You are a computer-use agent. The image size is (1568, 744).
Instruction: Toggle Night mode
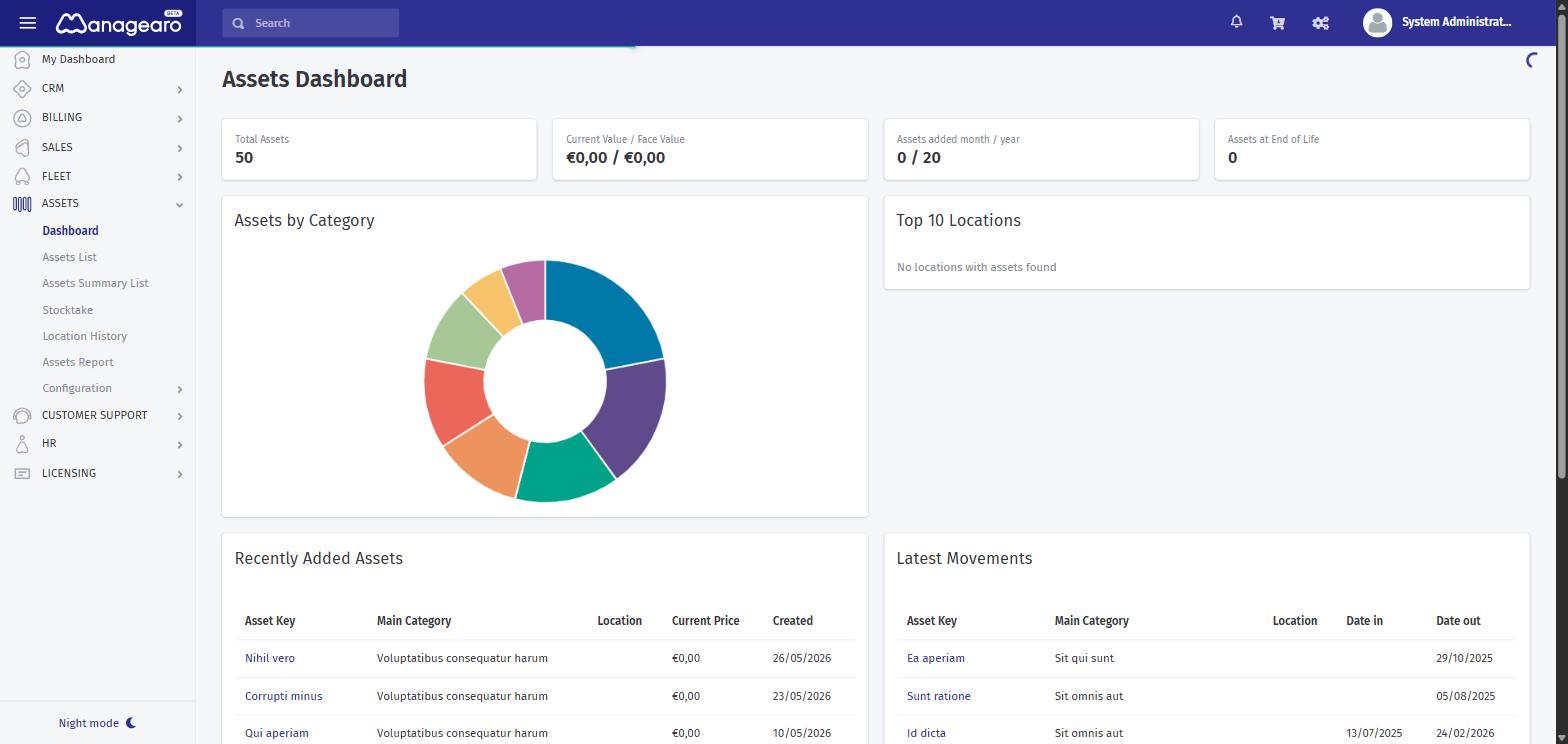tap(97, 723)
